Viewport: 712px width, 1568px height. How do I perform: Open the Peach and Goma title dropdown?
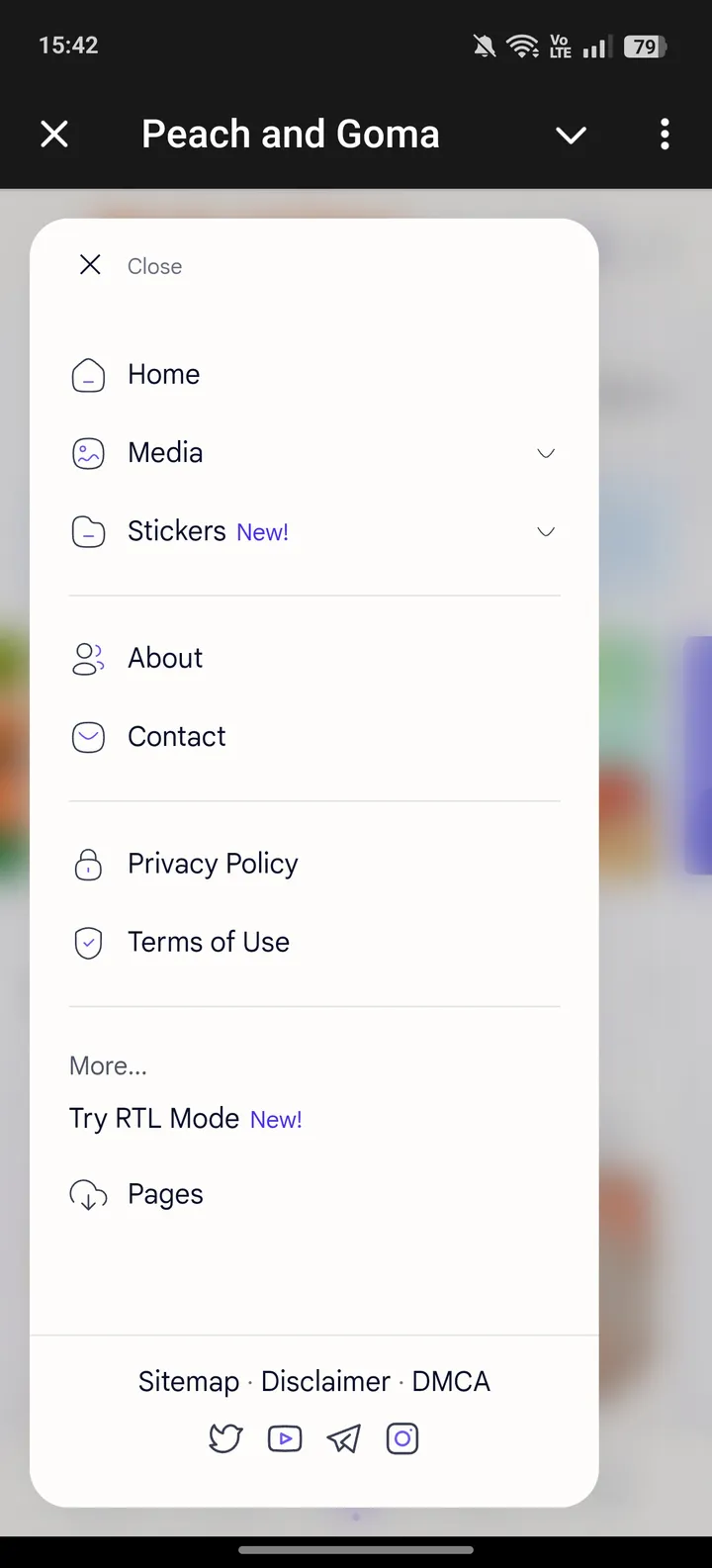pos(571,135)
